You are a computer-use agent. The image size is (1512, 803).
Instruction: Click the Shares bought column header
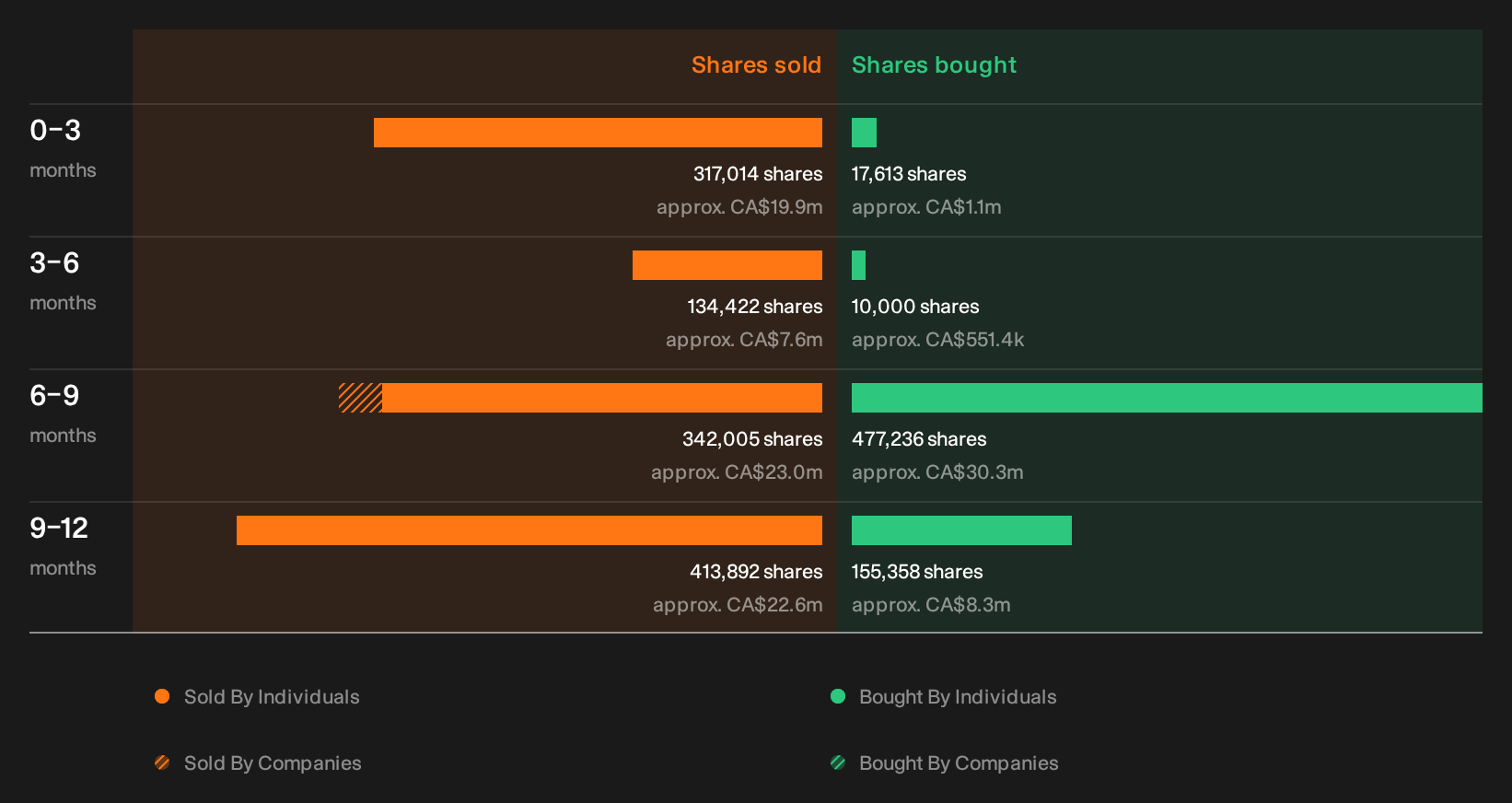934,65
